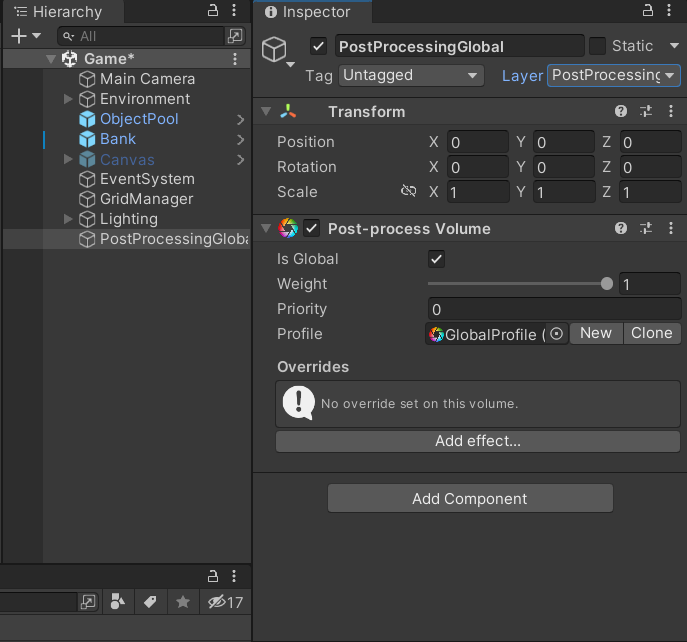Image resolution: width=687 pixels, height=642 pixels.
Task: Open Transform presets icon
Action: tap(645, 111)
